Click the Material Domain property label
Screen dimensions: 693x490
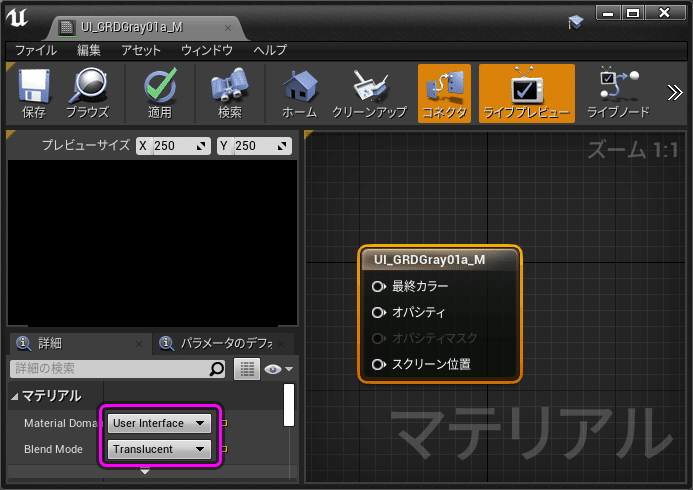coord(61,423)
